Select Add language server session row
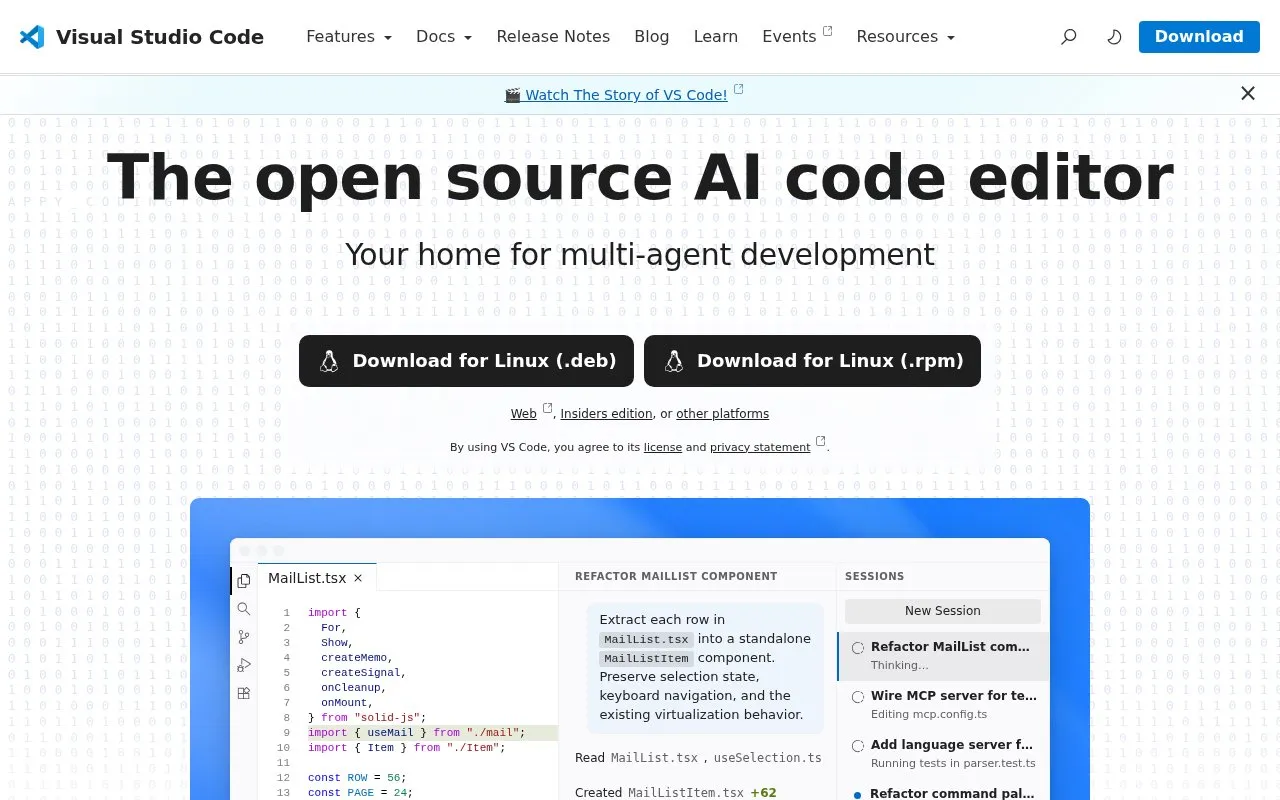 point(944,754)
